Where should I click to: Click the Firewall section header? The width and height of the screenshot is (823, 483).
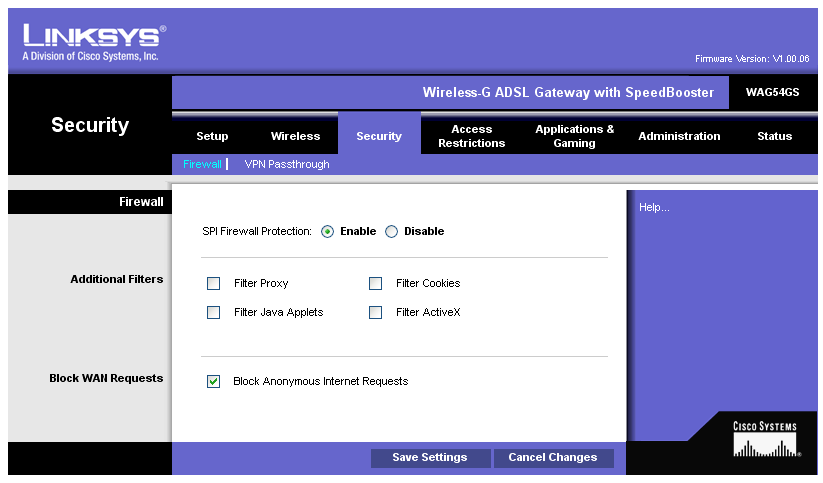coord(90,202)
